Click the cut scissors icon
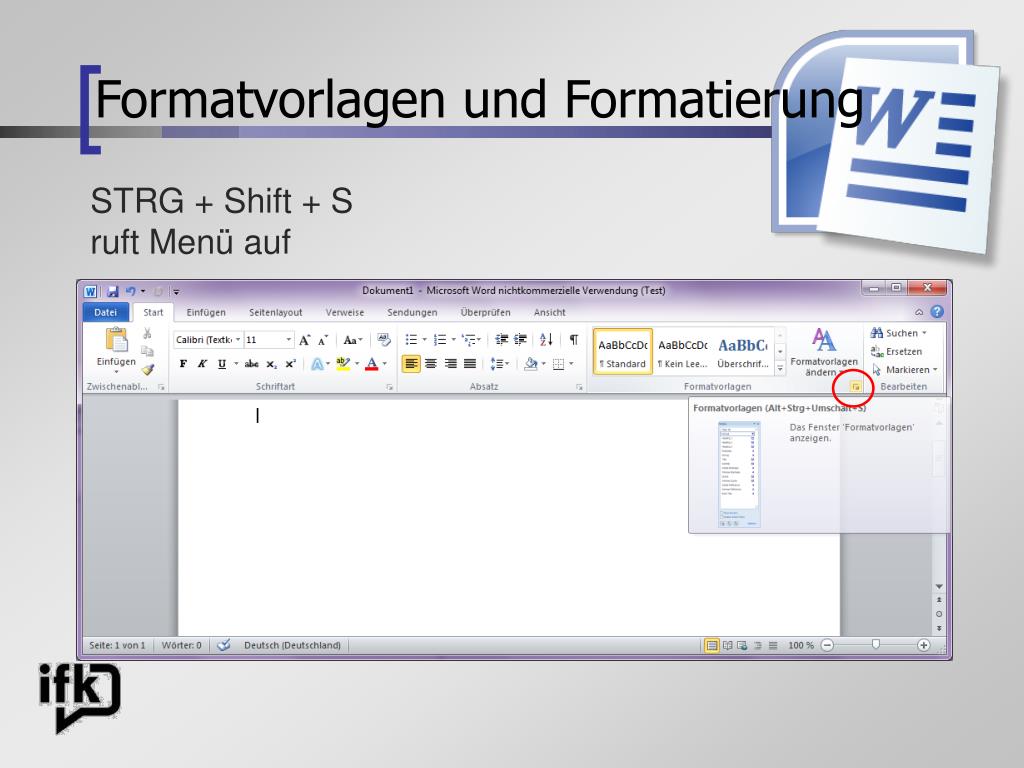The width and height of the screenshot is (1024, 768). (148, 334)
